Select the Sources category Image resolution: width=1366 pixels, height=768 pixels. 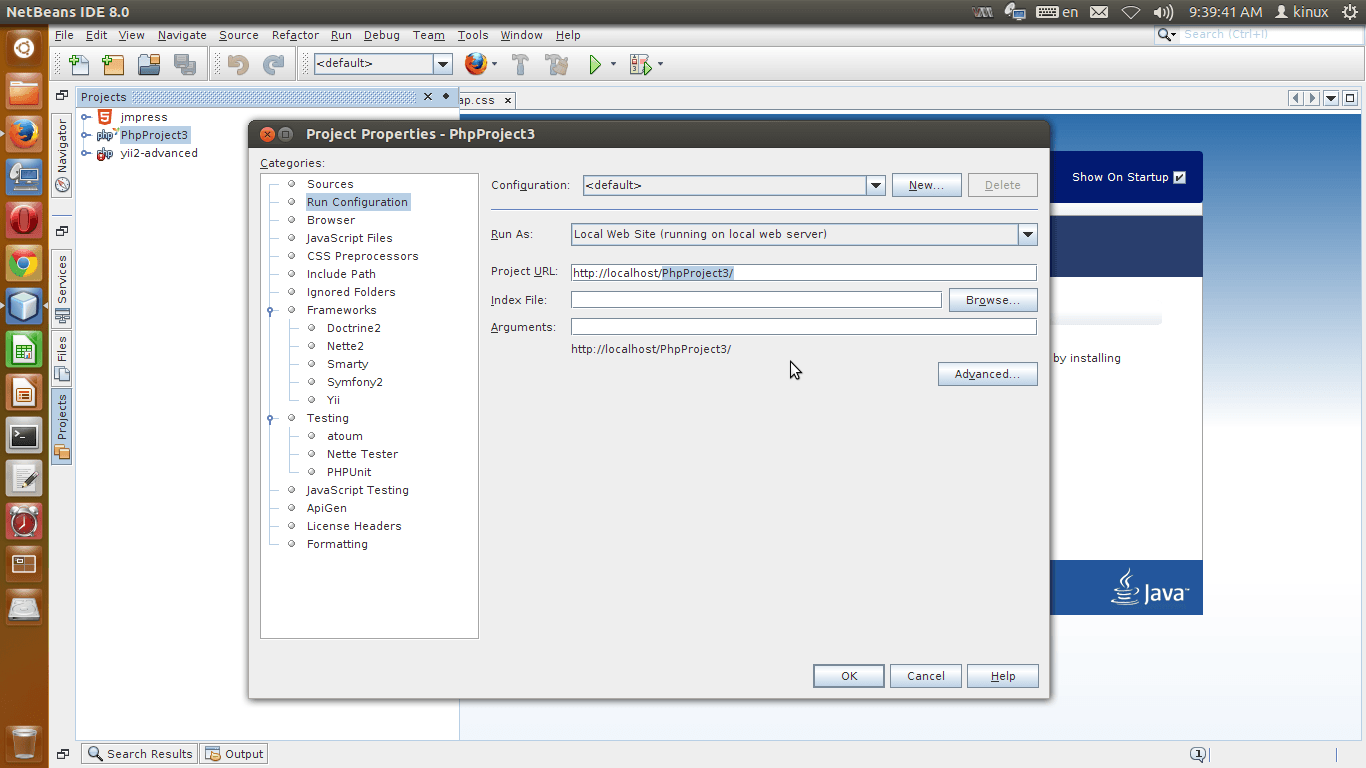point(330,184)
